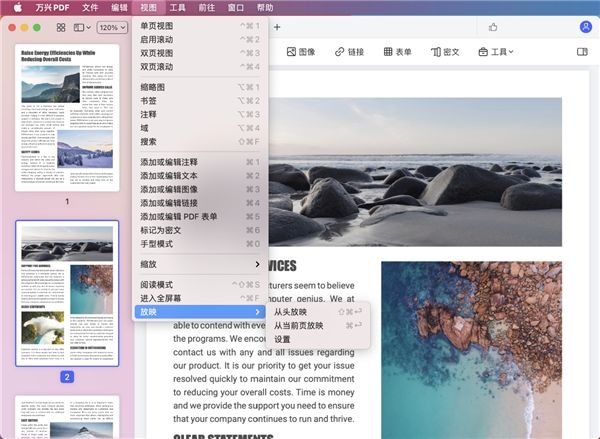Select 书签 in the view menu
The width and height of the screenshot is (600, 439).
[x=200, y=101]
